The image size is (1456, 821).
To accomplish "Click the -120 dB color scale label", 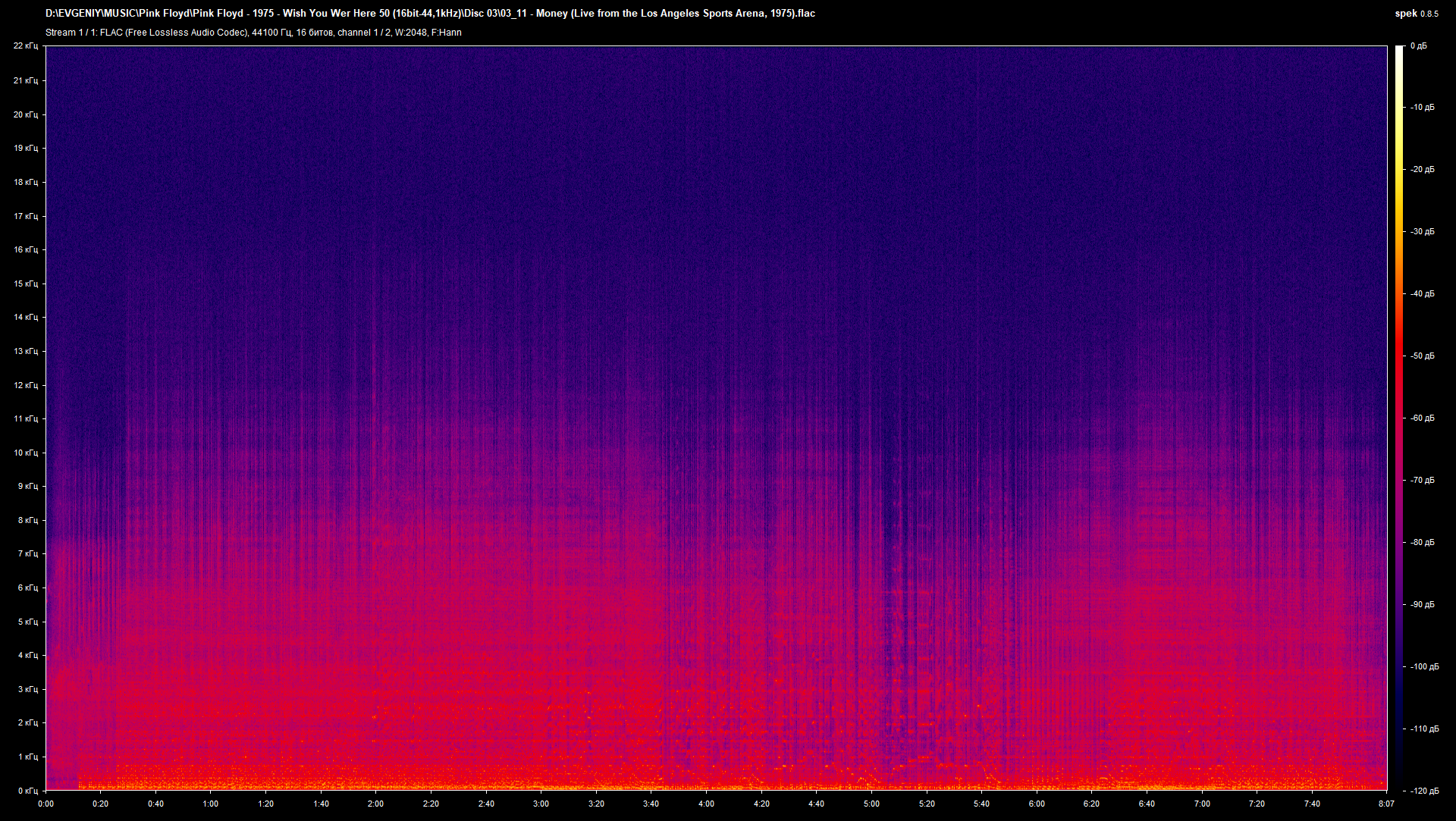I will point(1423,791).
